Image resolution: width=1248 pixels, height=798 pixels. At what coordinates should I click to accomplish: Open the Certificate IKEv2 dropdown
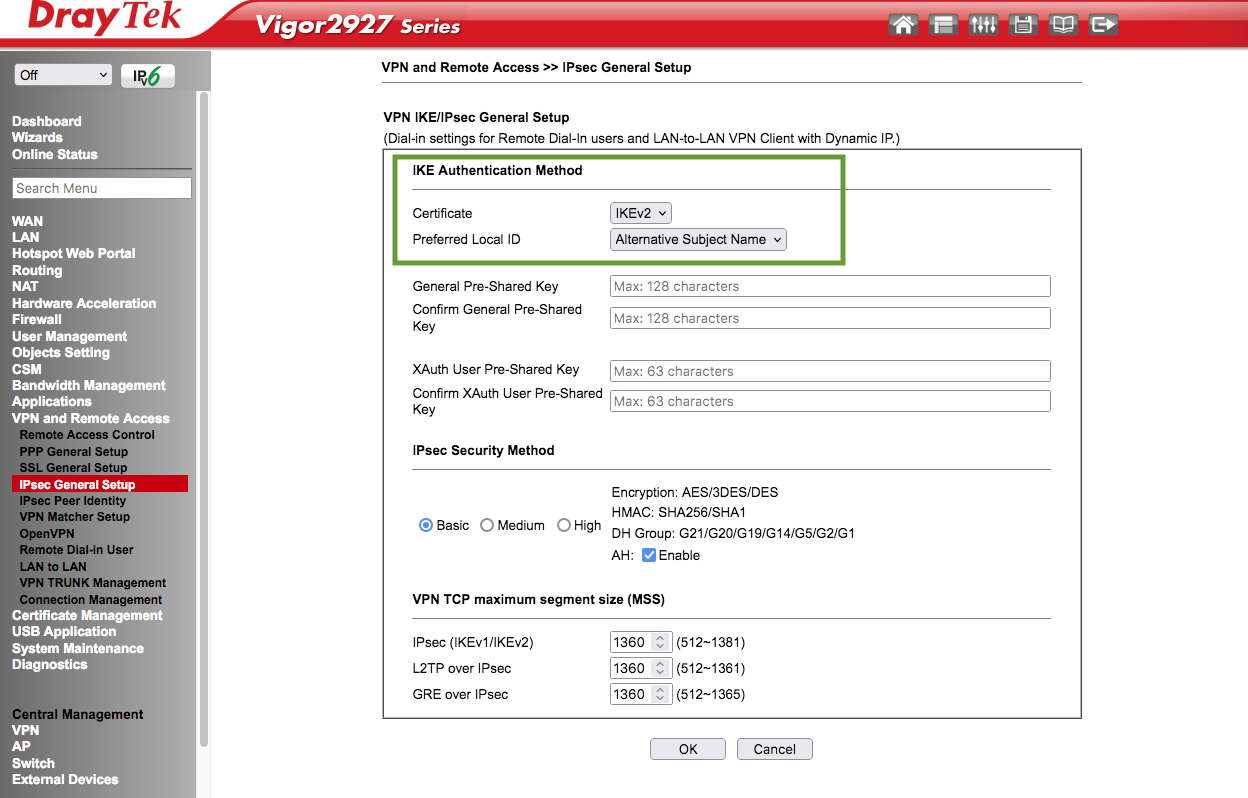click(641, 212)
